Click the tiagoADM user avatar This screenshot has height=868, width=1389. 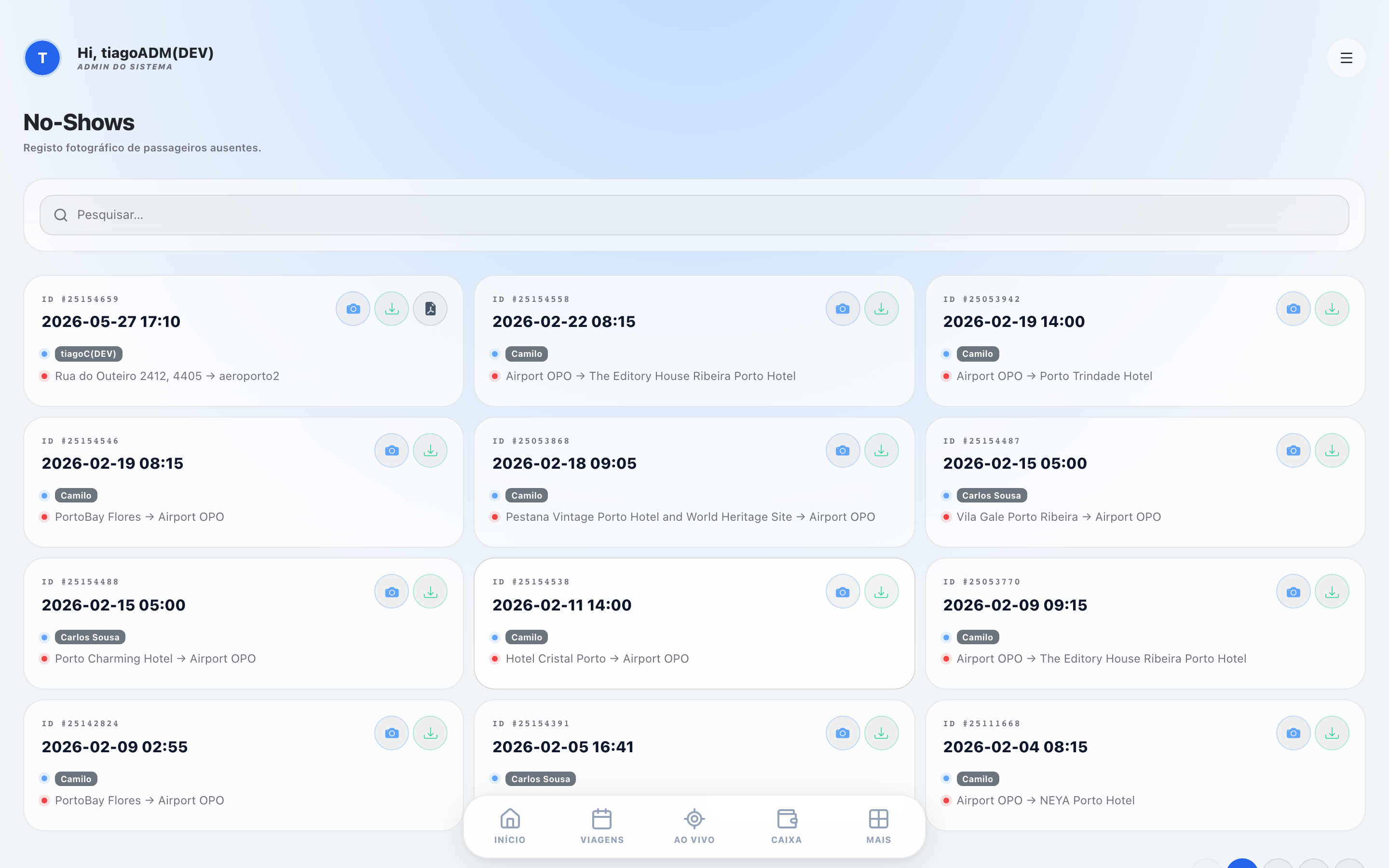pyautogui.click(x=42, y=58)
